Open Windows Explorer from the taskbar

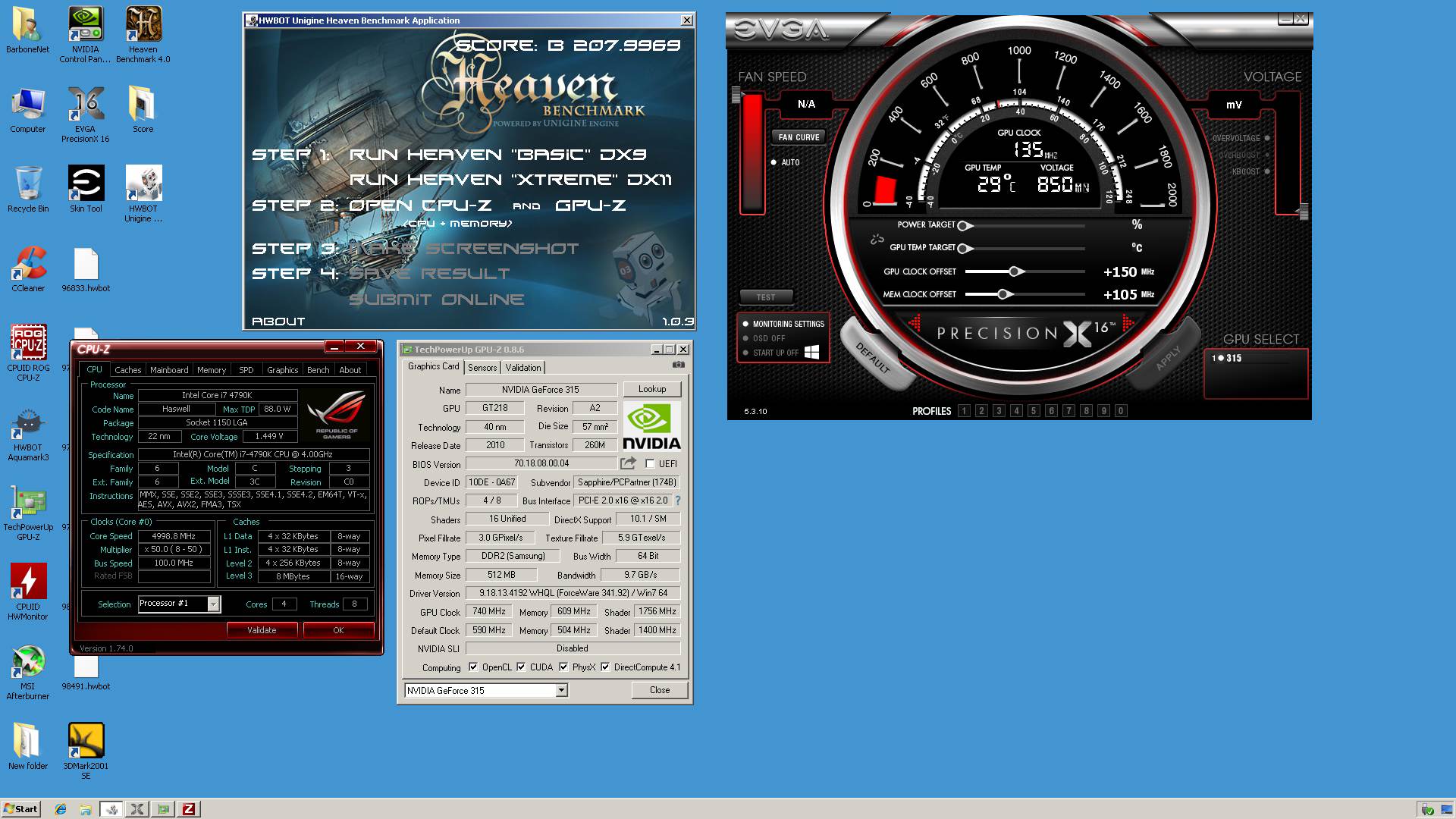(x=86, y=809)
